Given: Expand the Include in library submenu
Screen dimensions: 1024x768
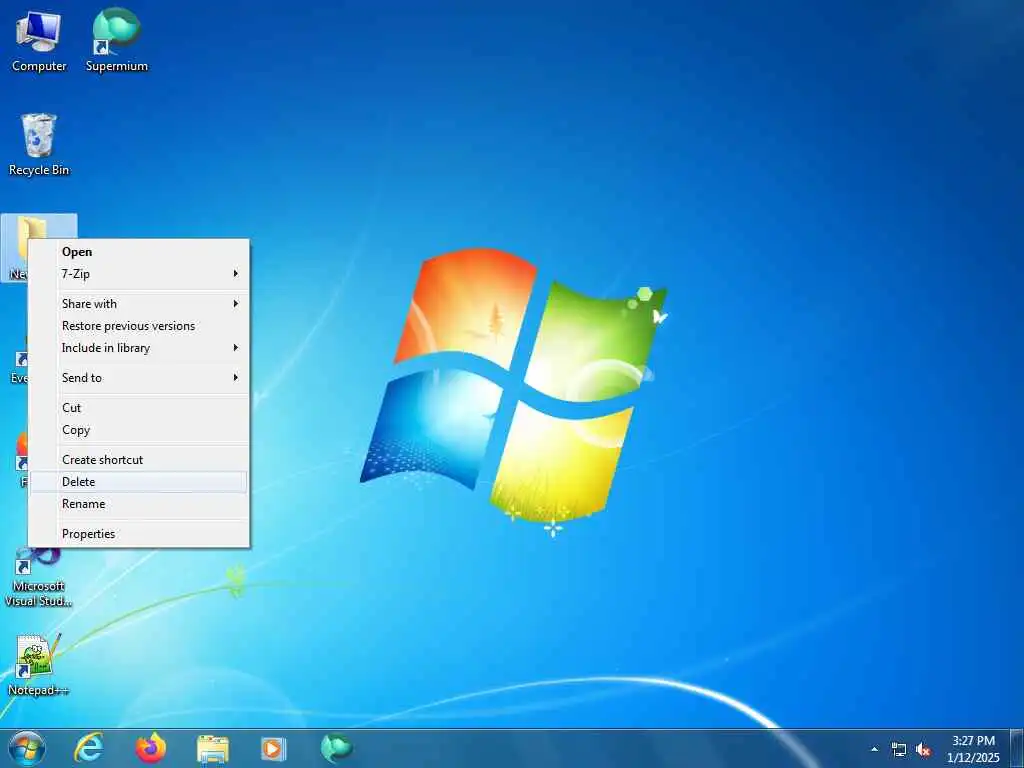Looking at the screenshot, I should [x=138, y=348].
